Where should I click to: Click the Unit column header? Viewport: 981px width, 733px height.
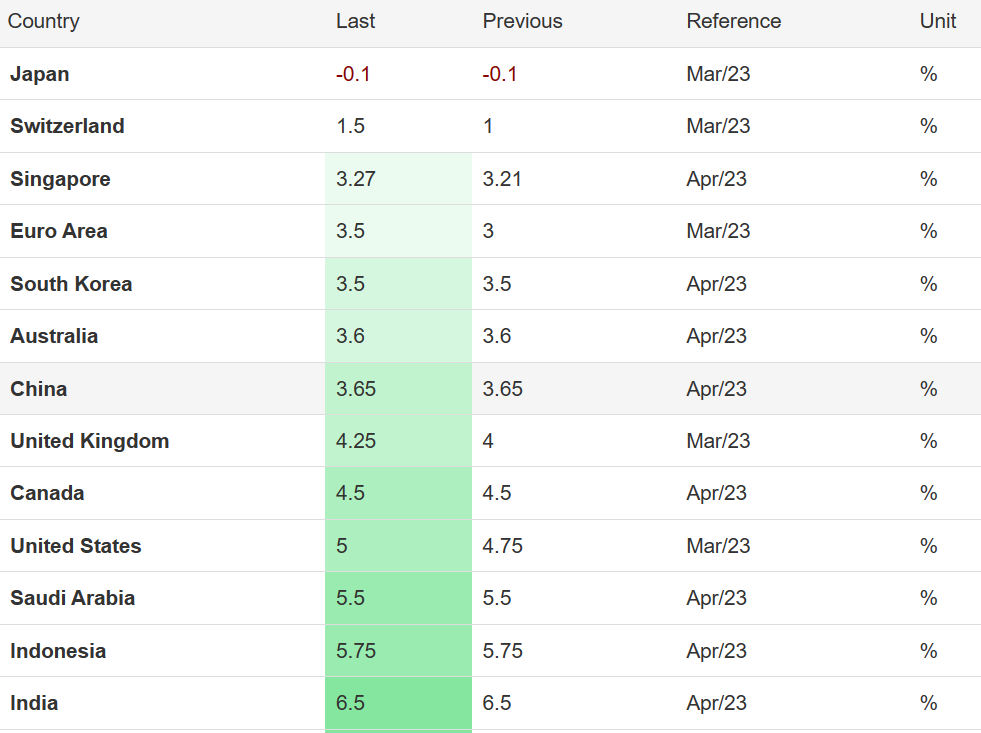click(937, 21)
